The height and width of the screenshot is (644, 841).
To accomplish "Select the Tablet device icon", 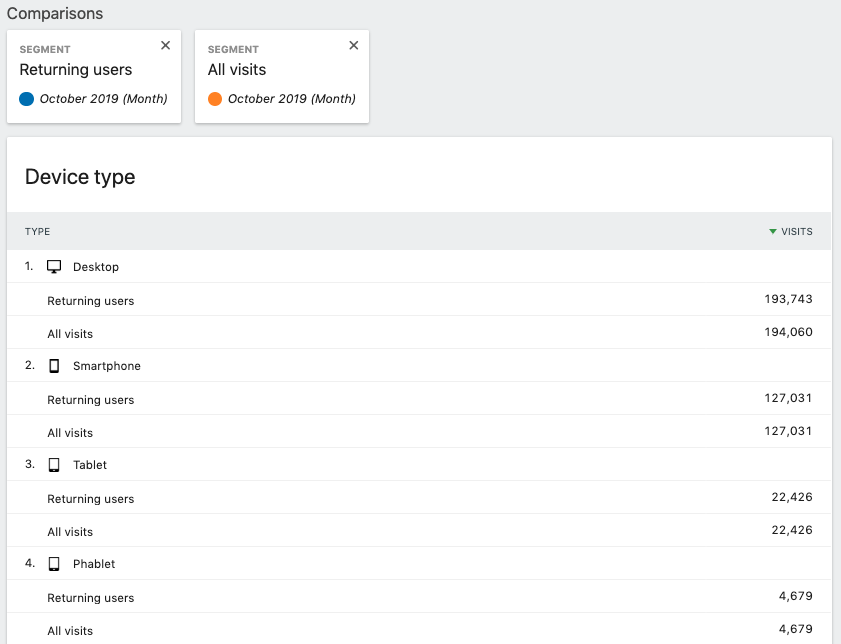I will [53, 464].
